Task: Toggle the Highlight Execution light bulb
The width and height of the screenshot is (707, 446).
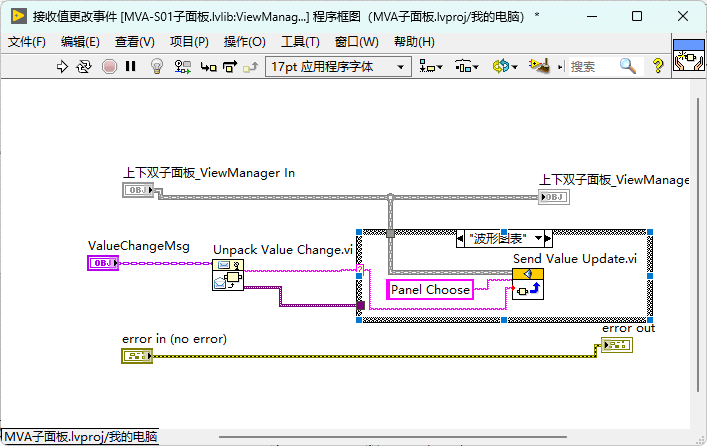Action: pyautogui.click(x=156, y=67)
